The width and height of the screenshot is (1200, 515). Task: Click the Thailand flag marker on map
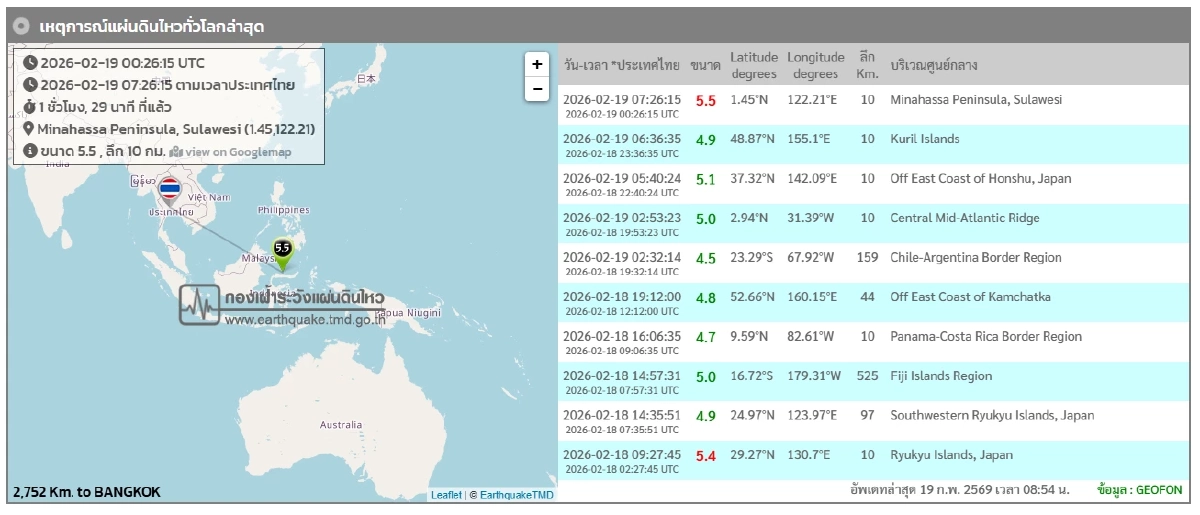pos(170,189)
